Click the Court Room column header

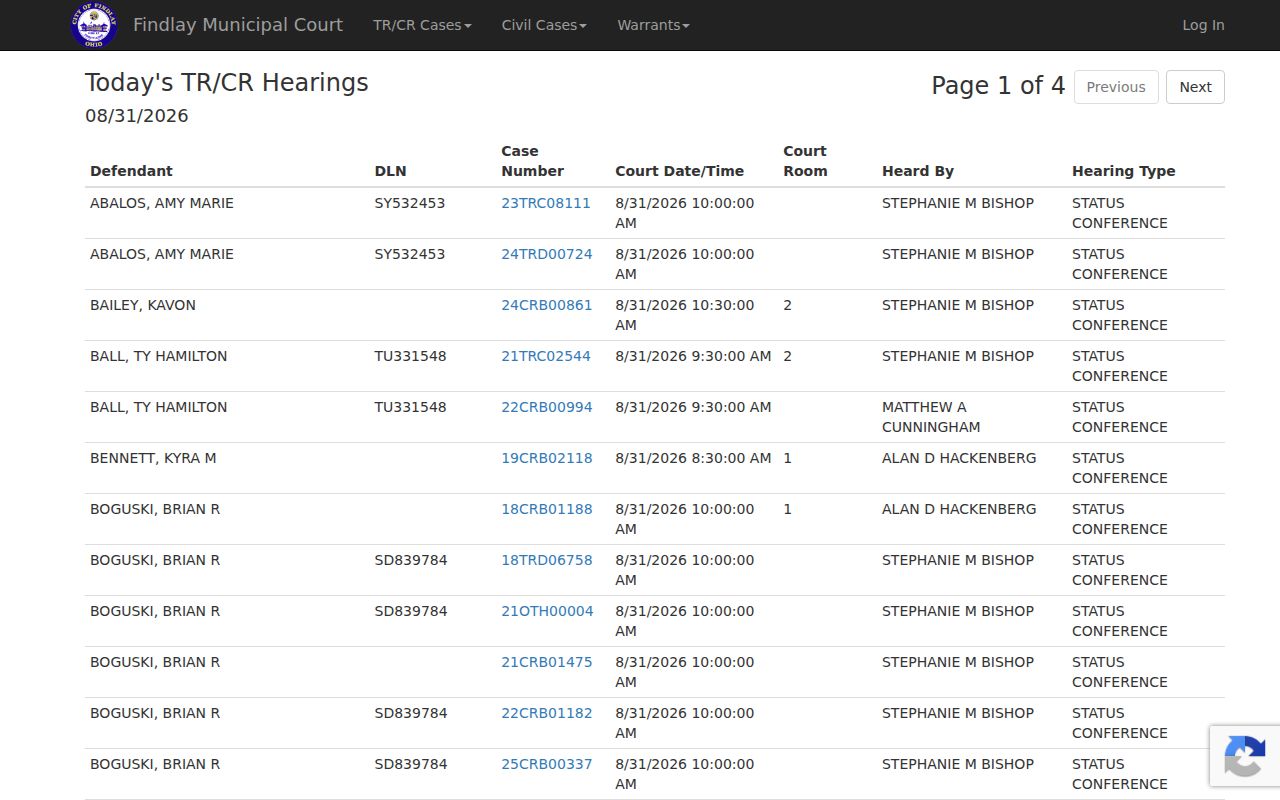click(x=805, y=161)
